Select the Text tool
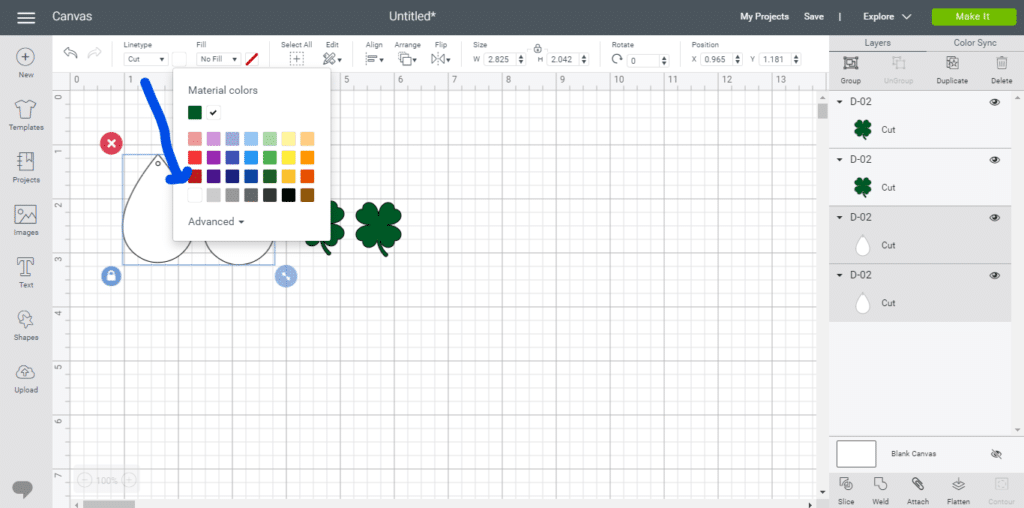The height and width of the screenshot is (508, 1024). point(26,272)
